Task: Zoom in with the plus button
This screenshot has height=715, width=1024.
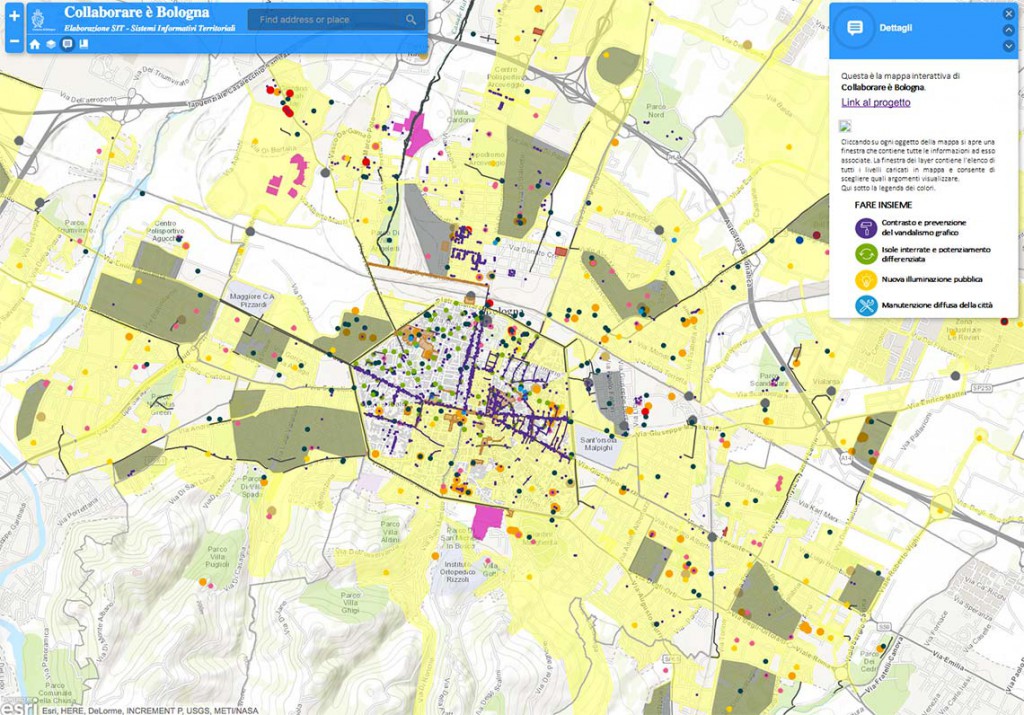Action: (x=14, y=17)
